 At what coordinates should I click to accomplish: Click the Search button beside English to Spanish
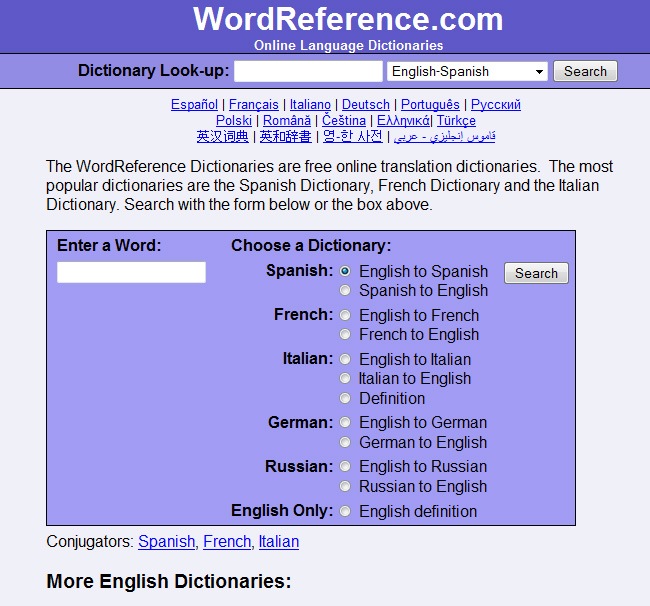(x=536, y=273)
